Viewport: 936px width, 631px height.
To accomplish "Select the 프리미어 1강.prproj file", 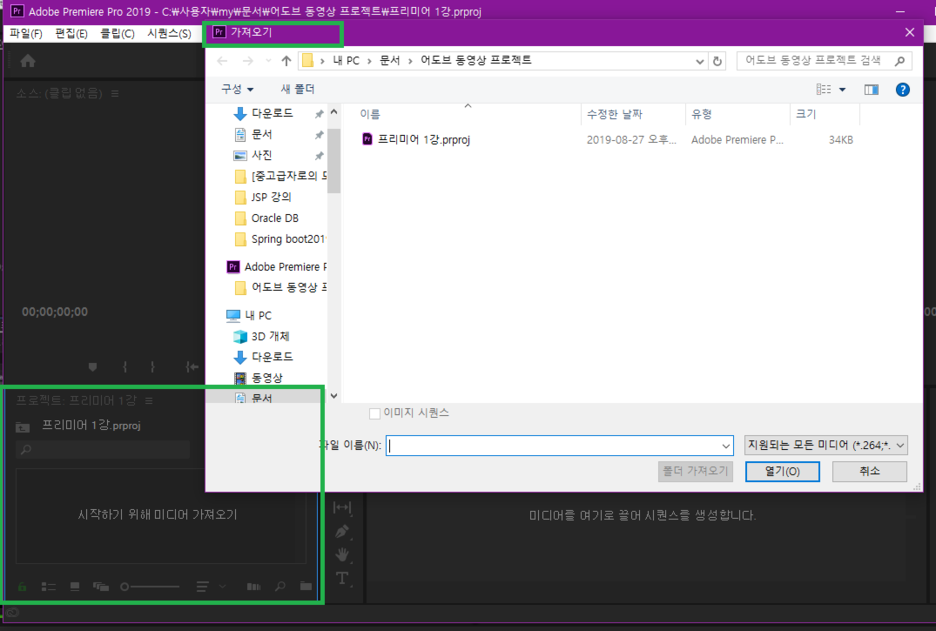I will coord(424,140).
